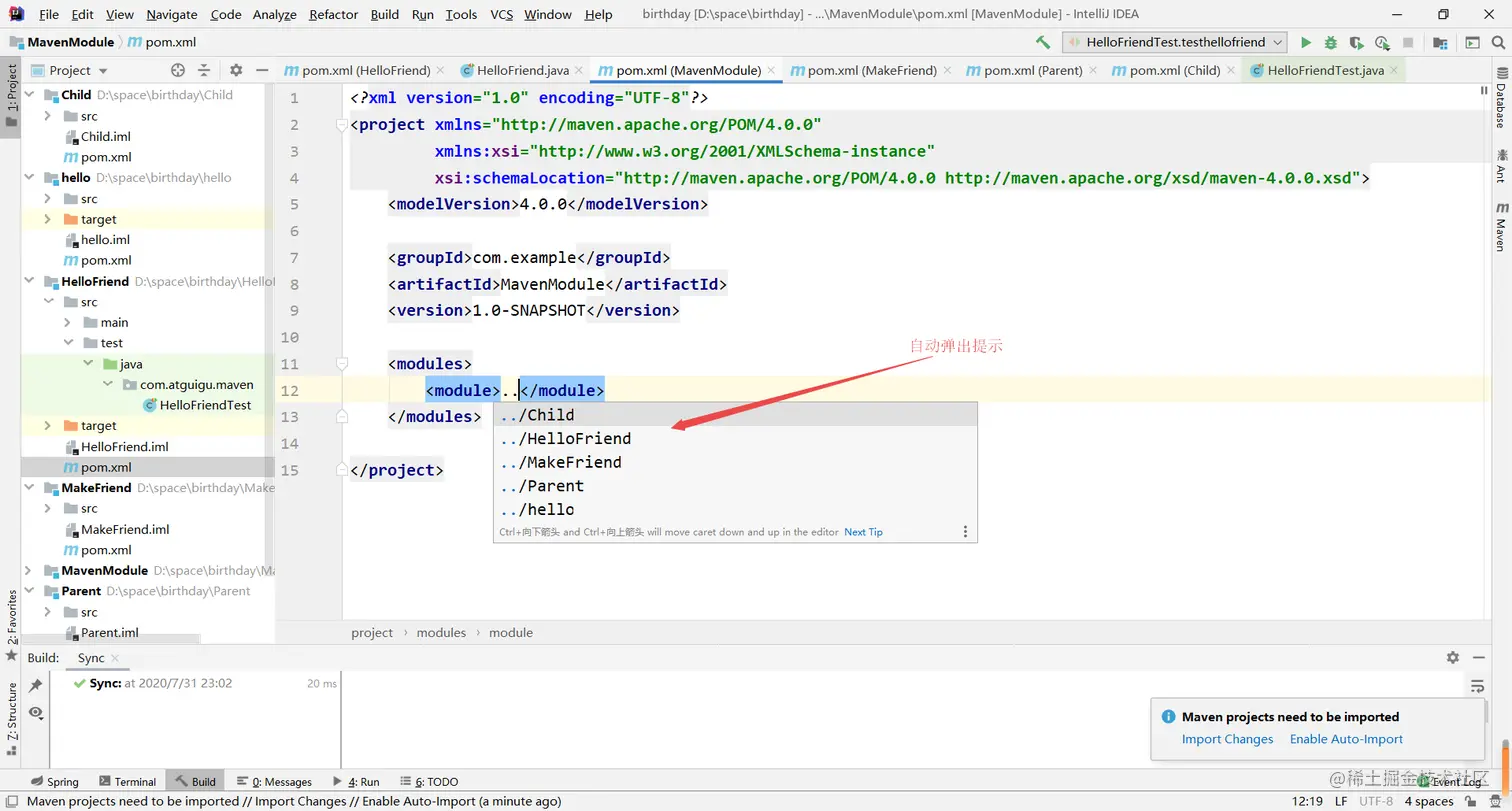
Task: Change the UTF-8 file encoding
Action: click(x=1376, y=801)
